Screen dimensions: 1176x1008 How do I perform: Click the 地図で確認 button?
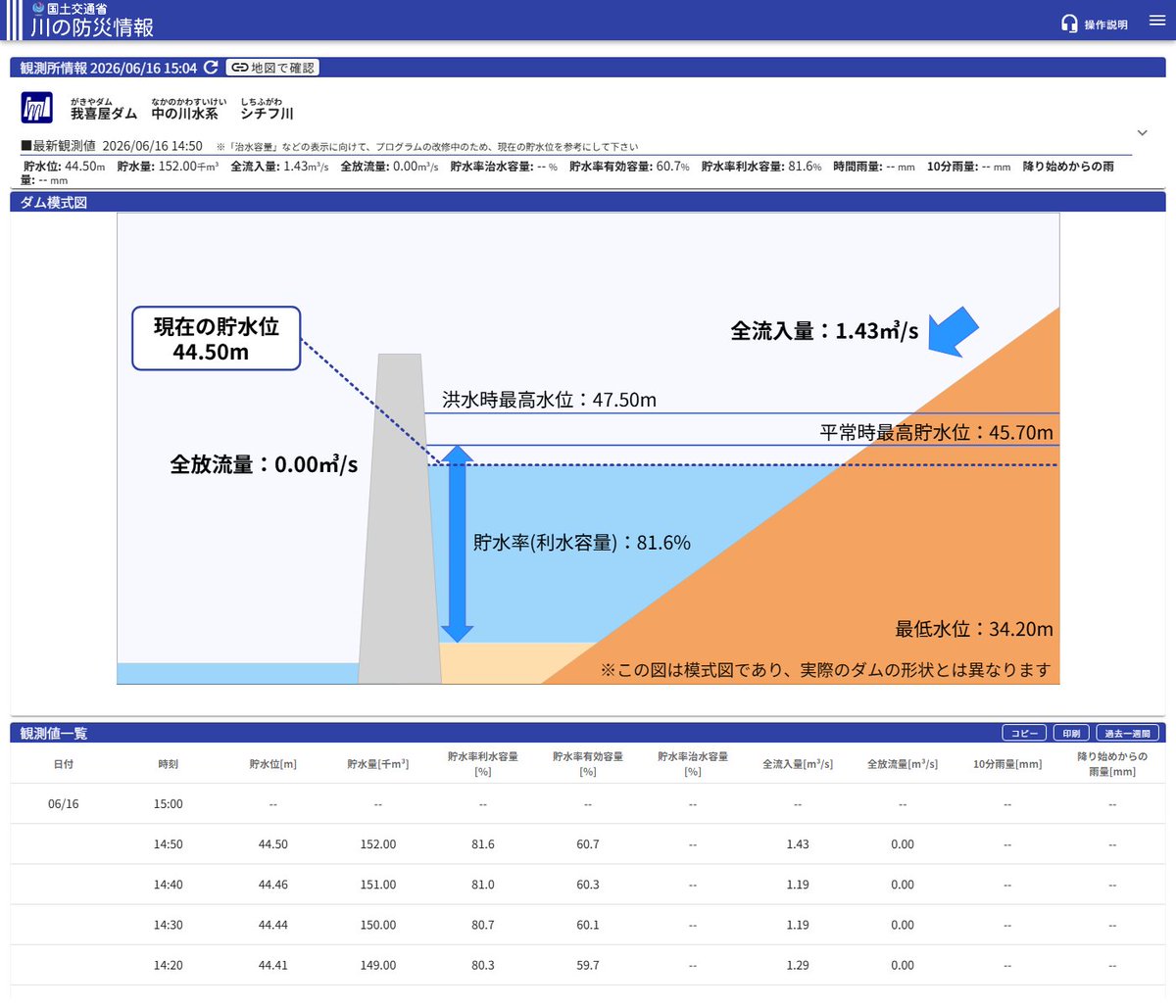pyautogui.click(x=272, y=68)
